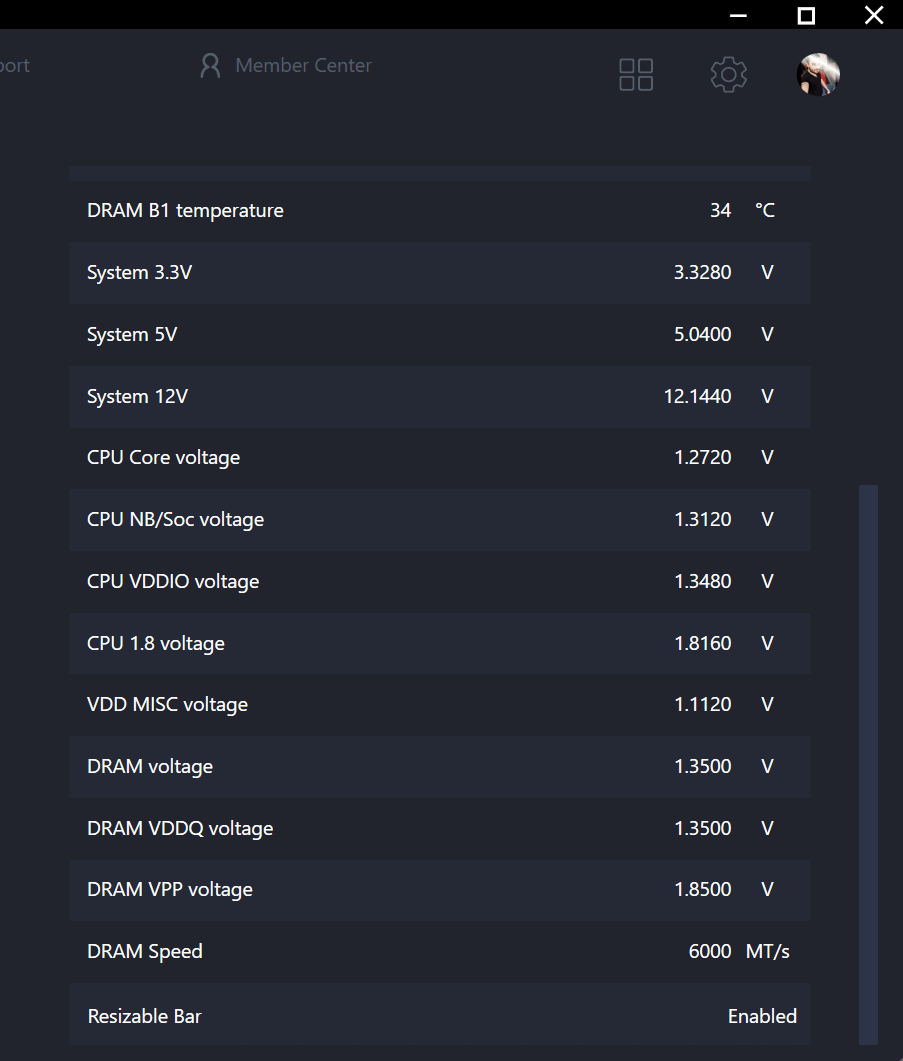Select the System 3.3V row
903x1061 pixels.
coord(440,272)
